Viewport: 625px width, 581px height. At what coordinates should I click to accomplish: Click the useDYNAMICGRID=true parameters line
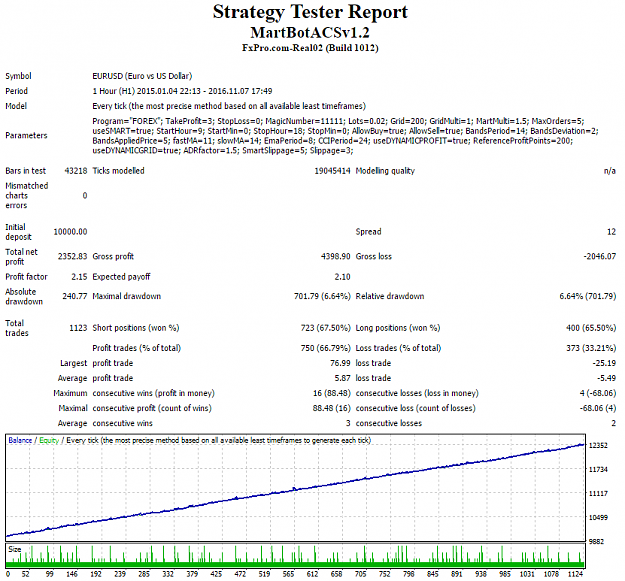click(223, 151)
